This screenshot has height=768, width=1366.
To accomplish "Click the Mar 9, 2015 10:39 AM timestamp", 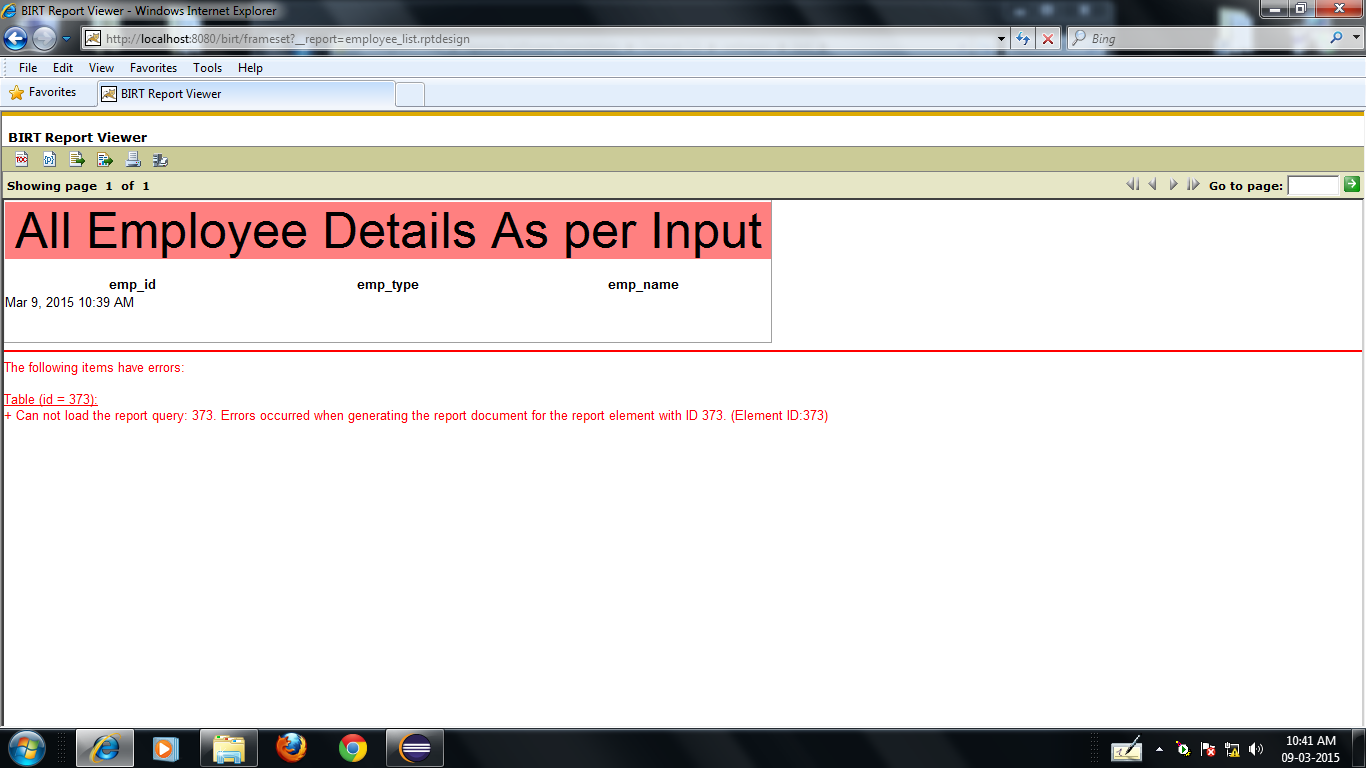I will (69, 303).
